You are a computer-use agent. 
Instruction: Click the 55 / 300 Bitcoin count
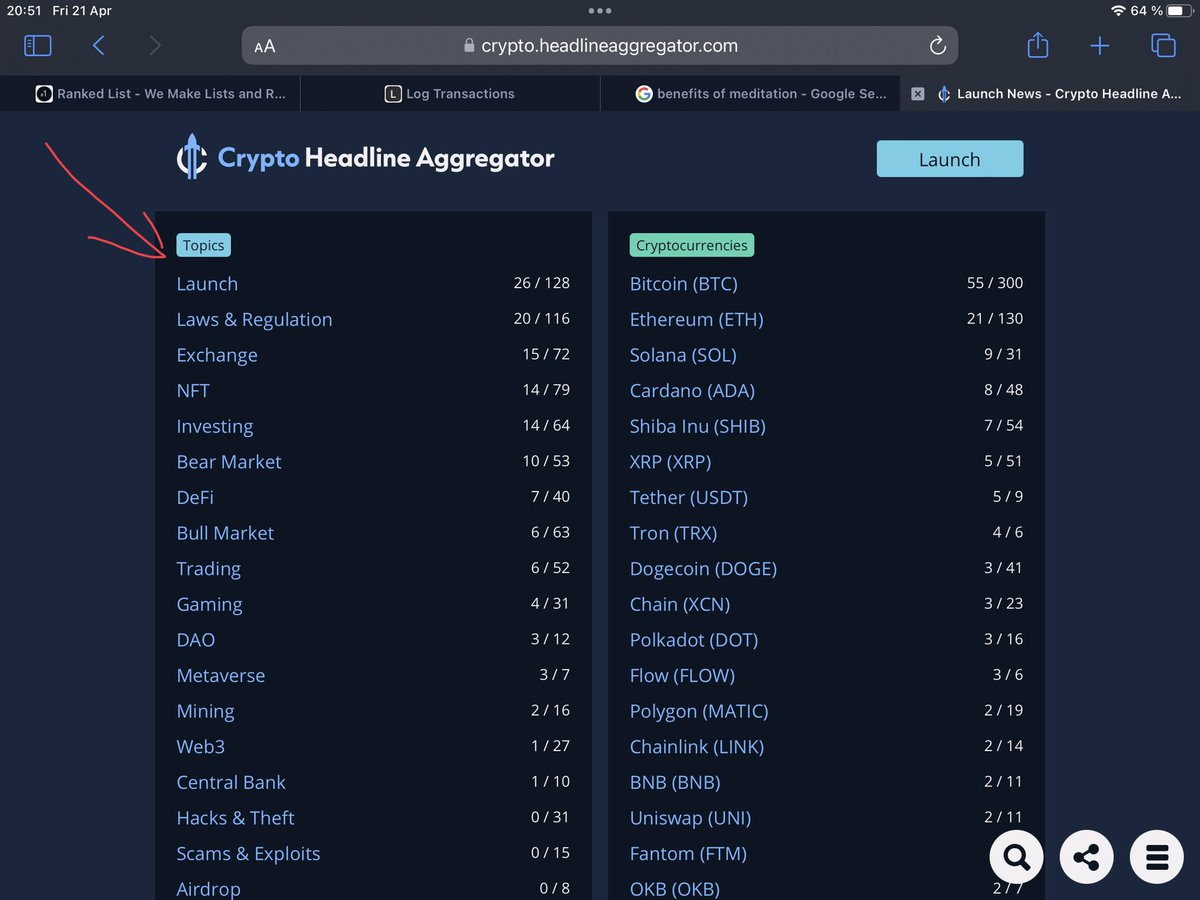(995, 283)
